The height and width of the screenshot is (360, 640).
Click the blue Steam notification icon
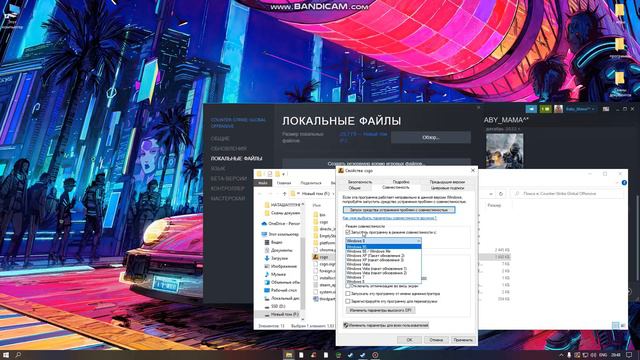[531, 109]
